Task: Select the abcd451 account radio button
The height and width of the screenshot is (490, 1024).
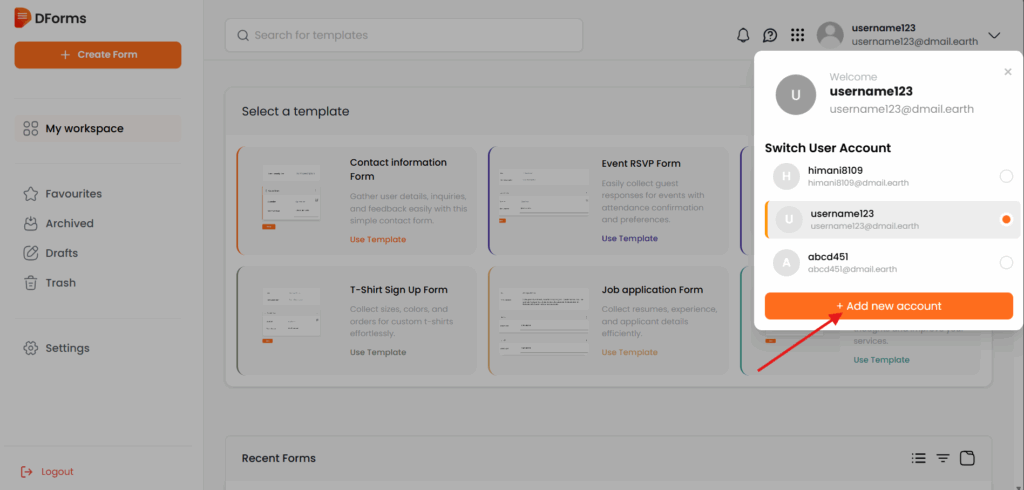Action: click(1006, 262)
